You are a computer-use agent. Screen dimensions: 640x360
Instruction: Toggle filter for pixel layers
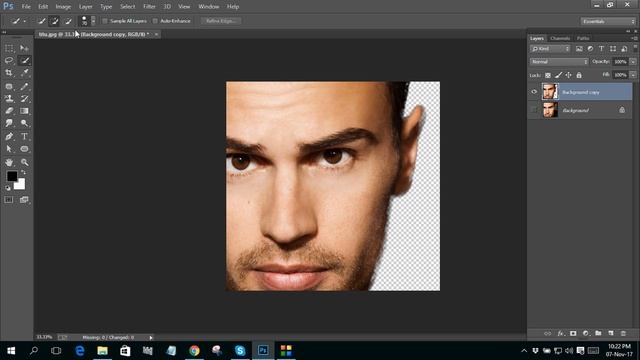coord(579,49)
